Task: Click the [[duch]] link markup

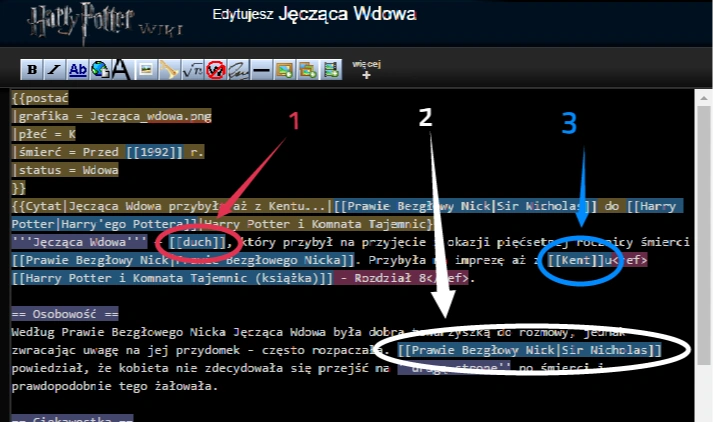Action: click(198, 242)
